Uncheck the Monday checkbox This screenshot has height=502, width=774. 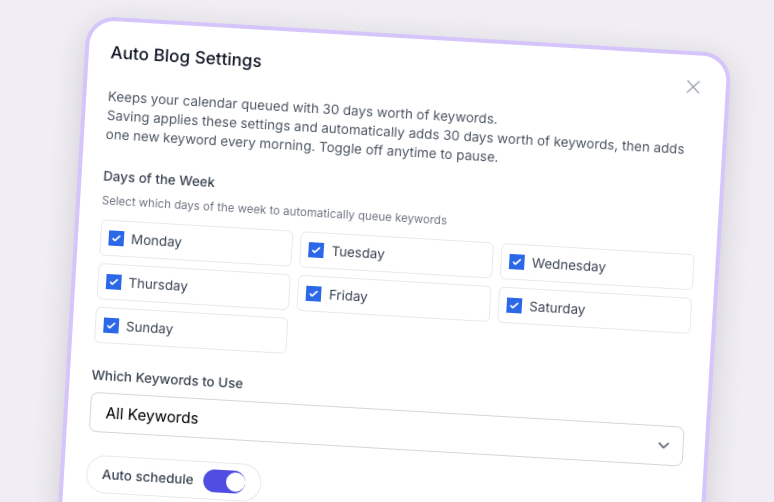[x=117, y=239]
